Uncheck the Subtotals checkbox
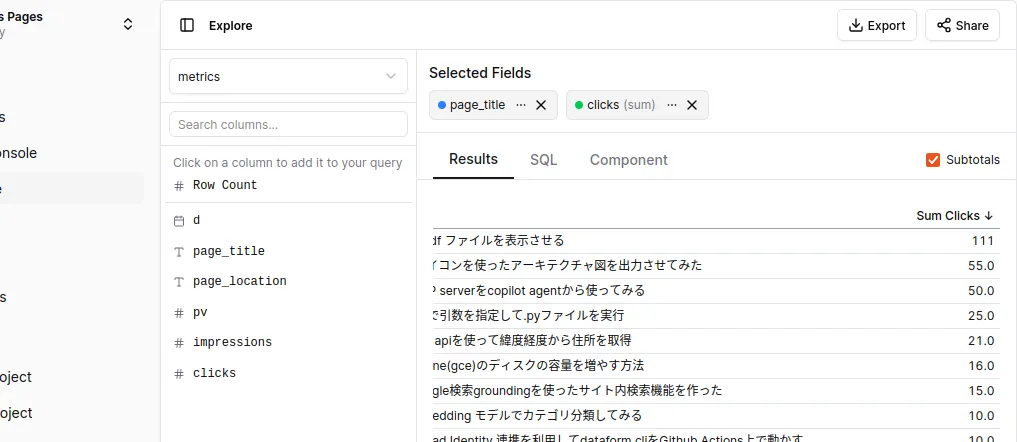 point(933,160)
